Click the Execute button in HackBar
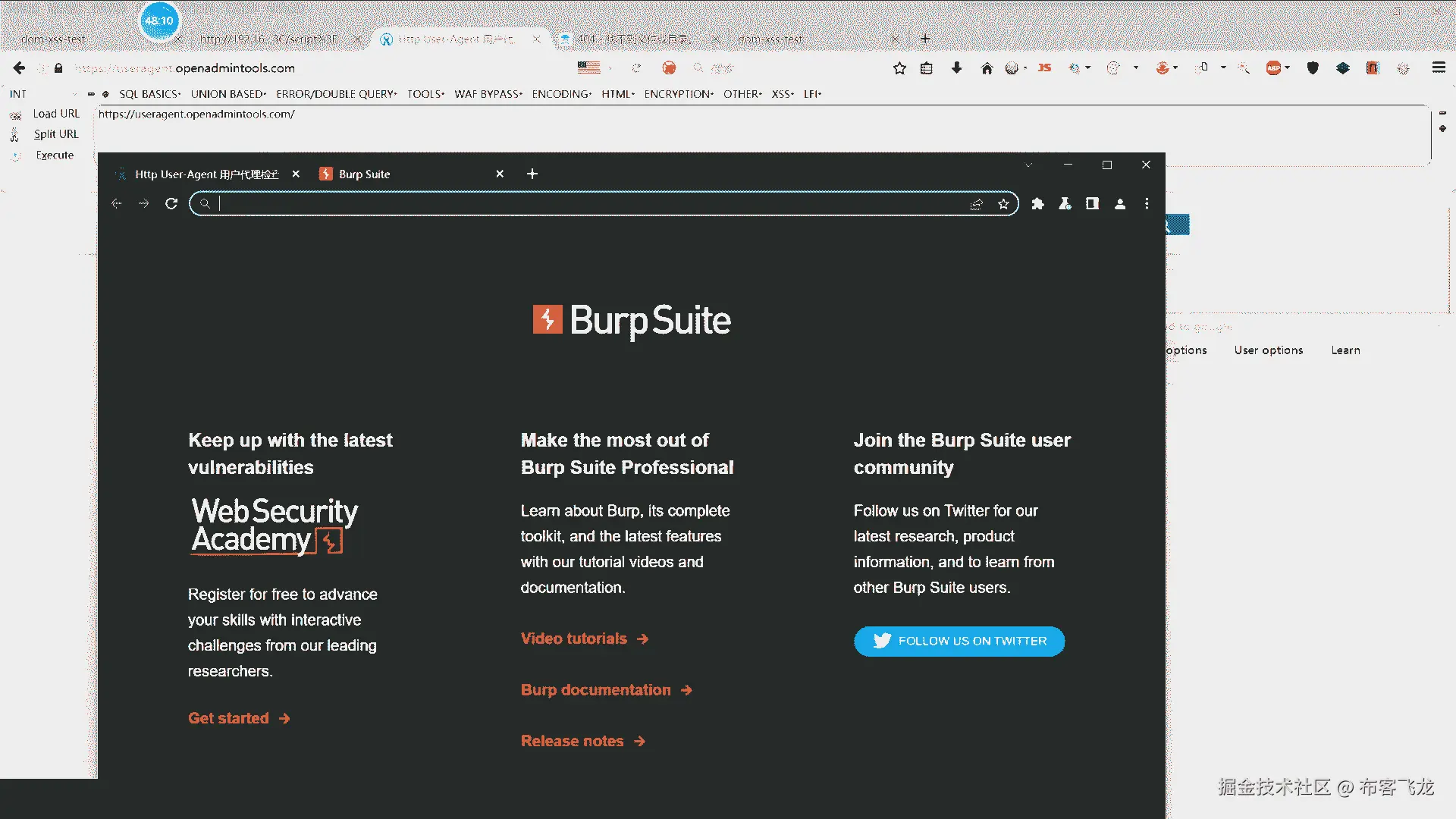 click(55, 155)
